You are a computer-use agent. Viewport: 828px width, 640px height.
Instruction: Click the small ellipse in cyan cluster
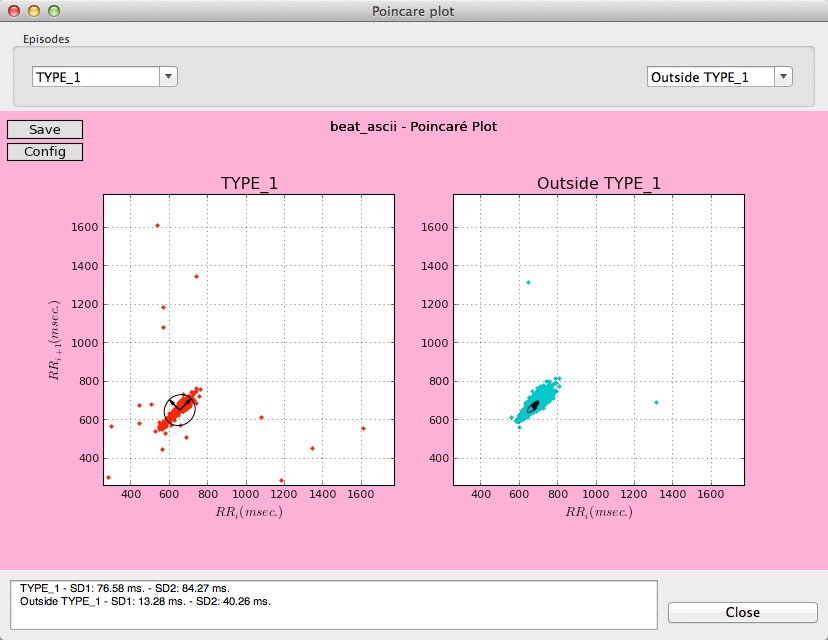533,406
